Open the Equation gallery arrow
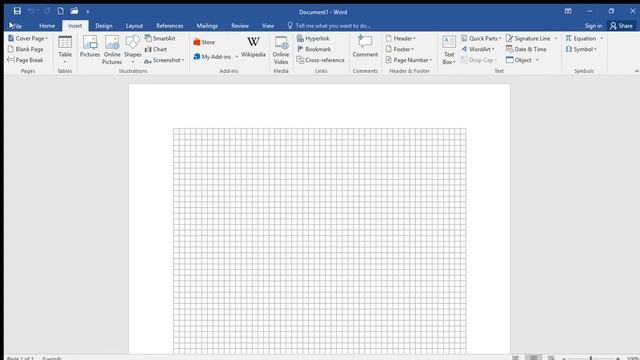The height and width of the screenshot is (360, 640). click(602, 38)
